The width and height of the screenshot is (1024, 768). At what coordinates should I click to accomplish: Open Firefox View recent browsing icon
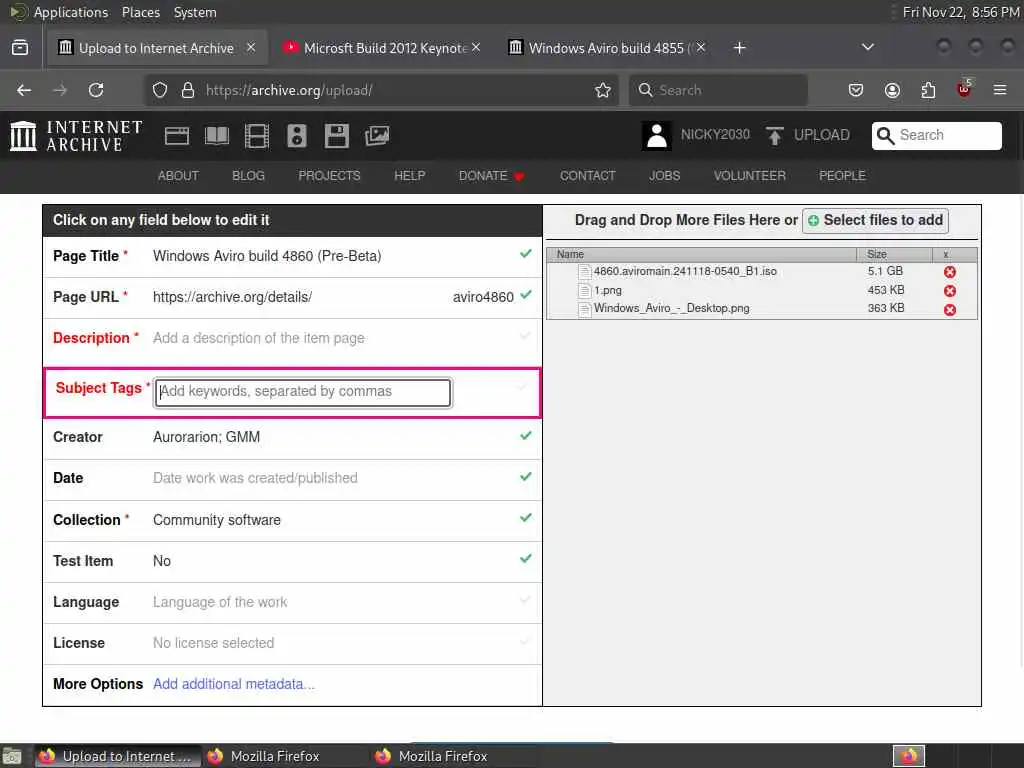[20, 48]
